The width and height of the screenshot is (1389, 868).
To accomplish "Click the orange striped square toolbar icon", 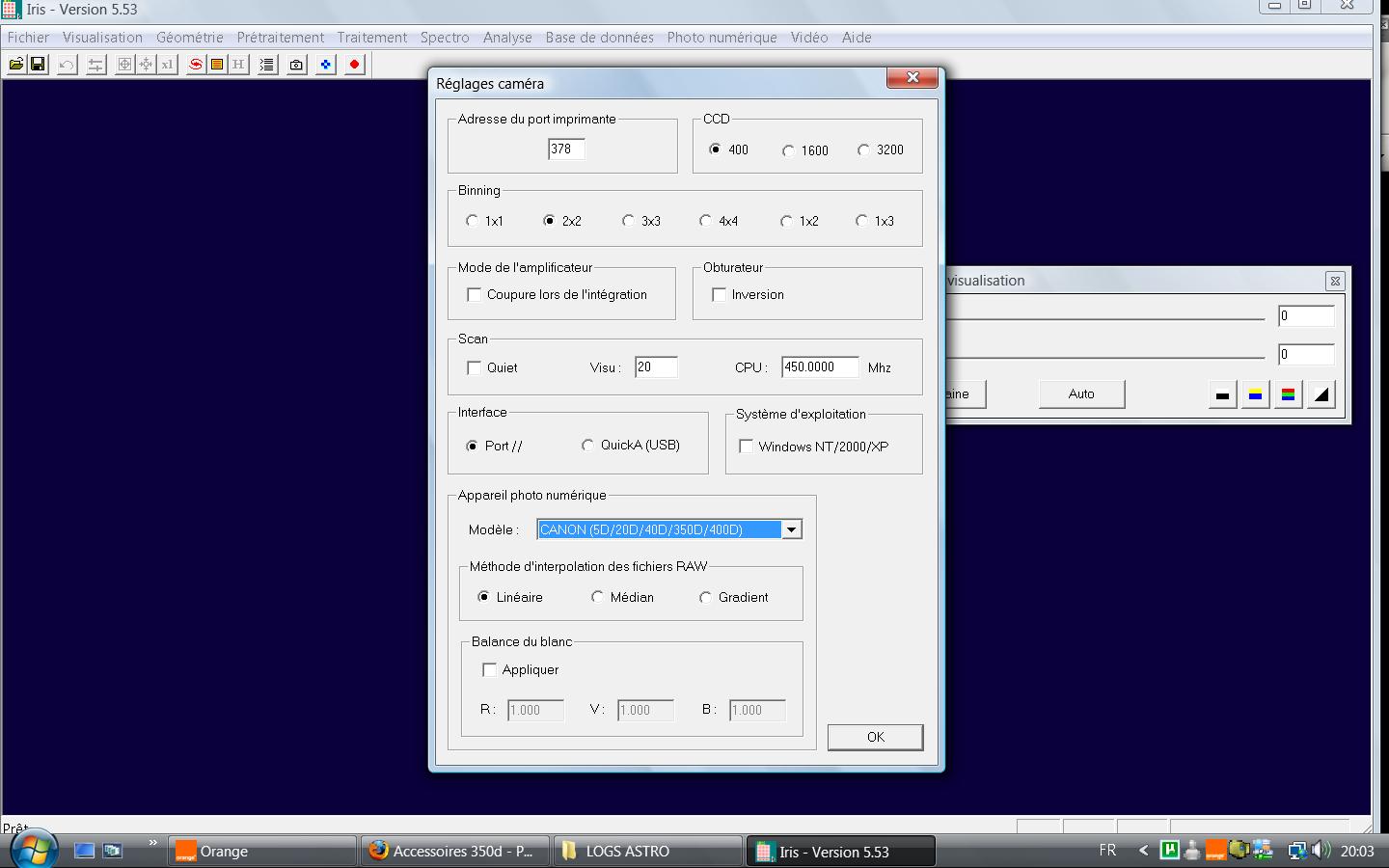I will click(x=217, y=65).
